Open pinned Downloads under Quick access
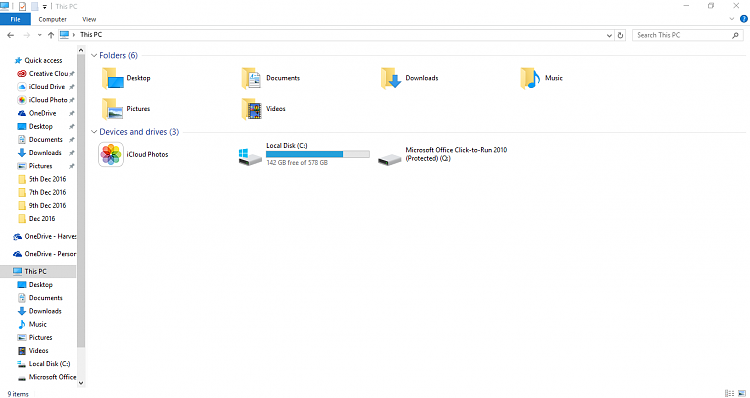Viewport: 750px width, 398px height. click(x=45, y=153)
